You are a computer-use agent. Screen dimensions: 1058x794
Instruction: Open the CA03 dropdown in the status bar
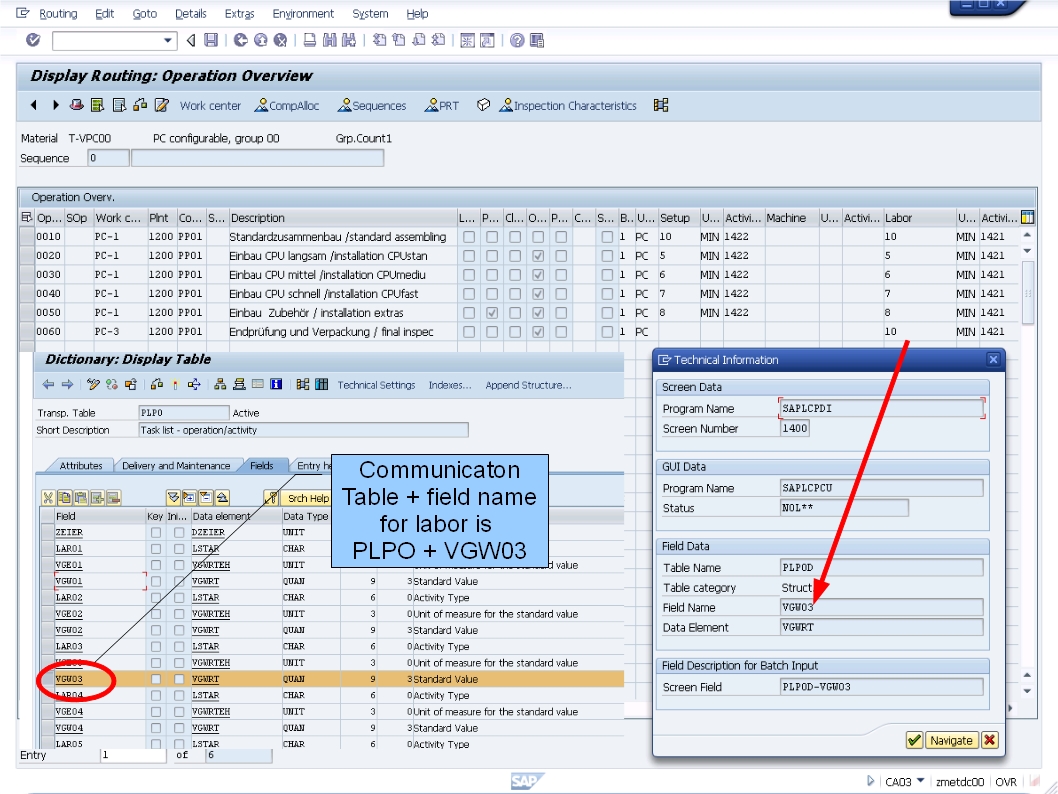tap(921, 781)
